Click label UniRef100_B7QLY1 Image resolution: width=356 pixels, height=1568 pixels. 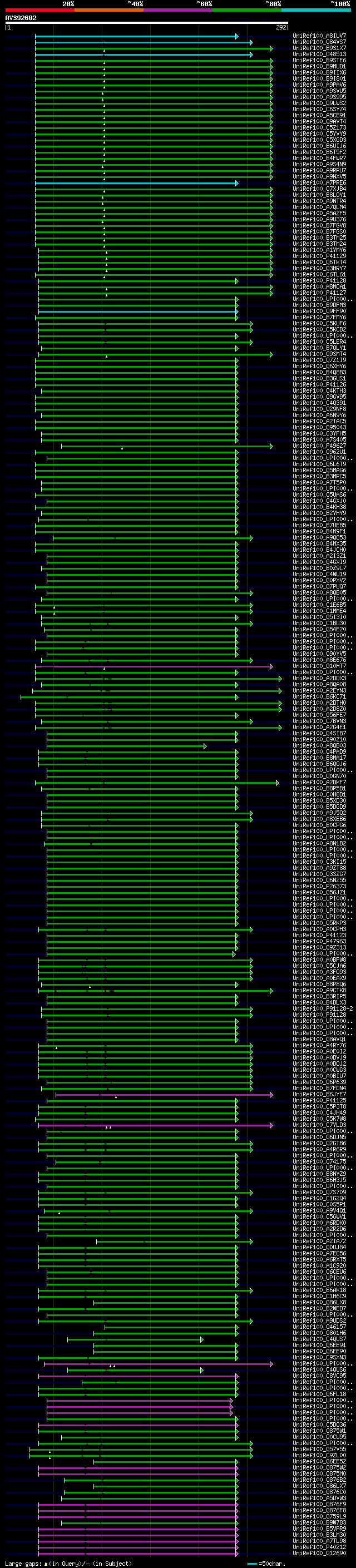coord(319,348)
